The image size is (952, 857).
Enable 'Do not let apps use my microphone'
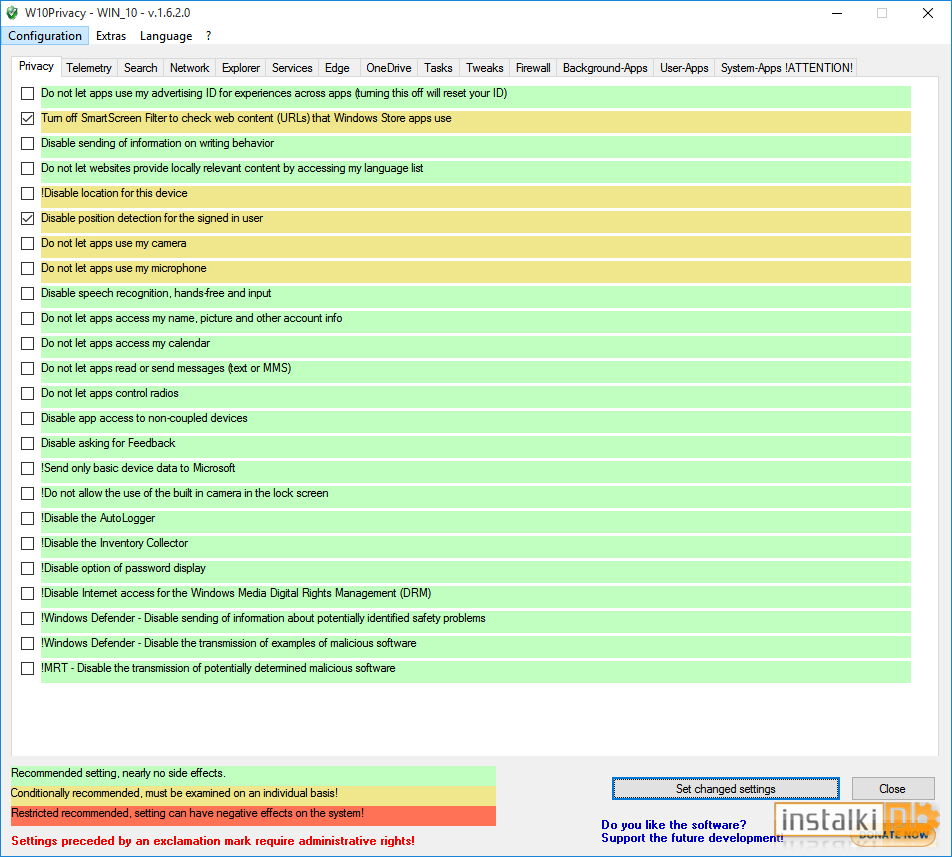27,268
